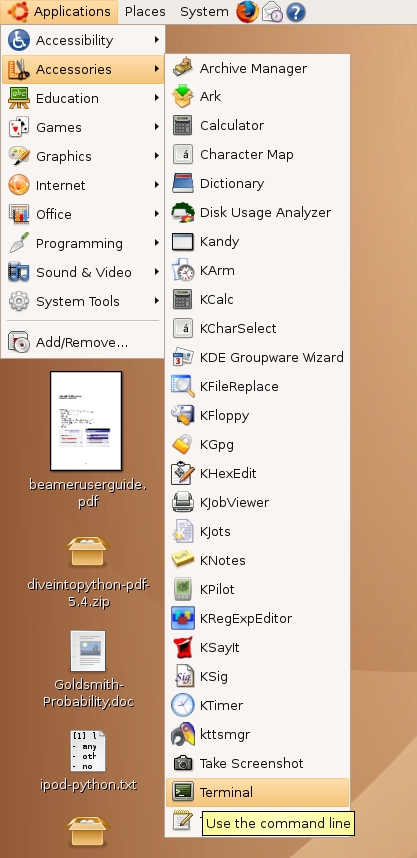Expand the Games submenu
The image size is (417, 858).
[83, 127]
